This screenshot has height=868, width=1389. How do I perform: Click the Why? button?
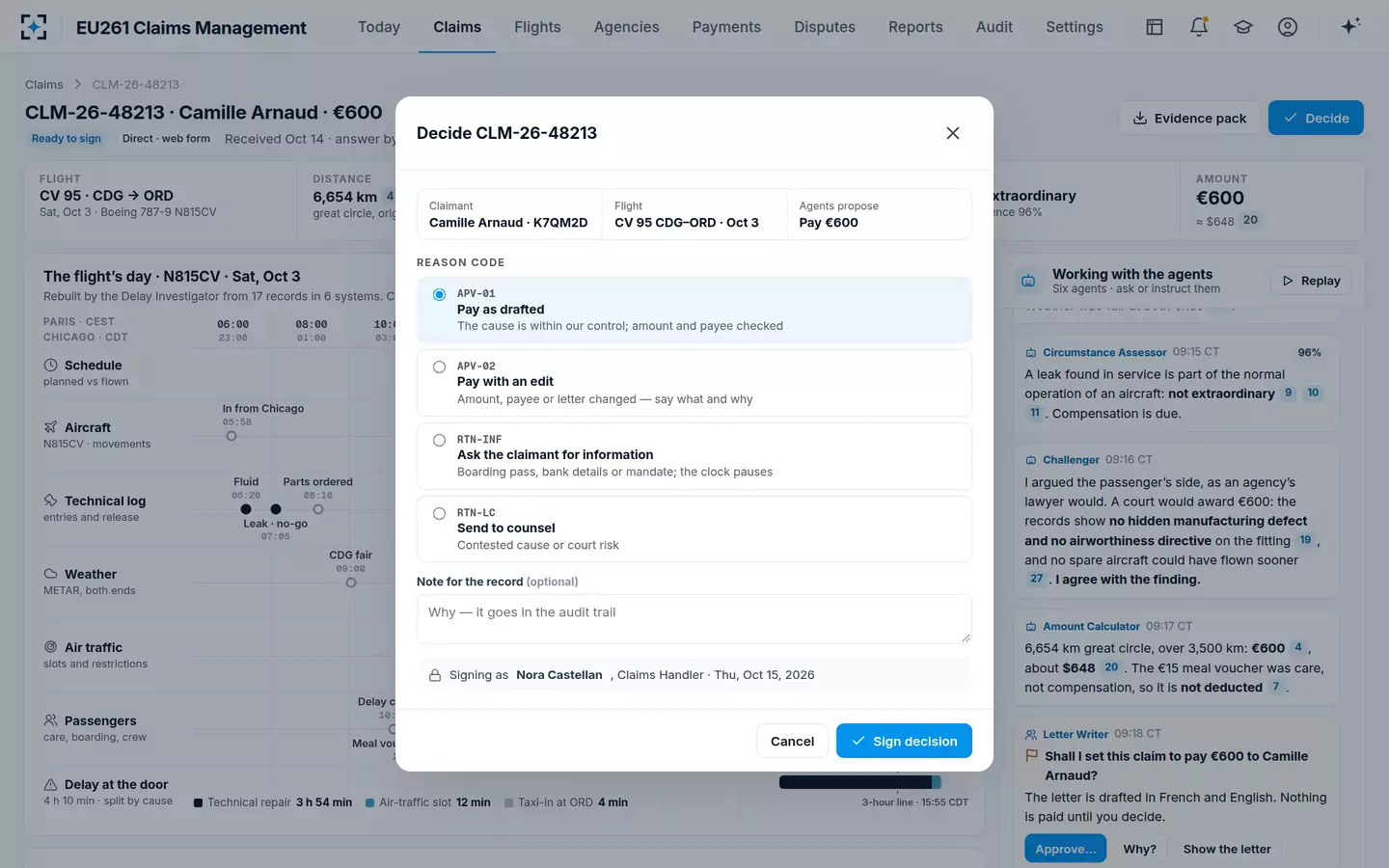pos(1139,849)
